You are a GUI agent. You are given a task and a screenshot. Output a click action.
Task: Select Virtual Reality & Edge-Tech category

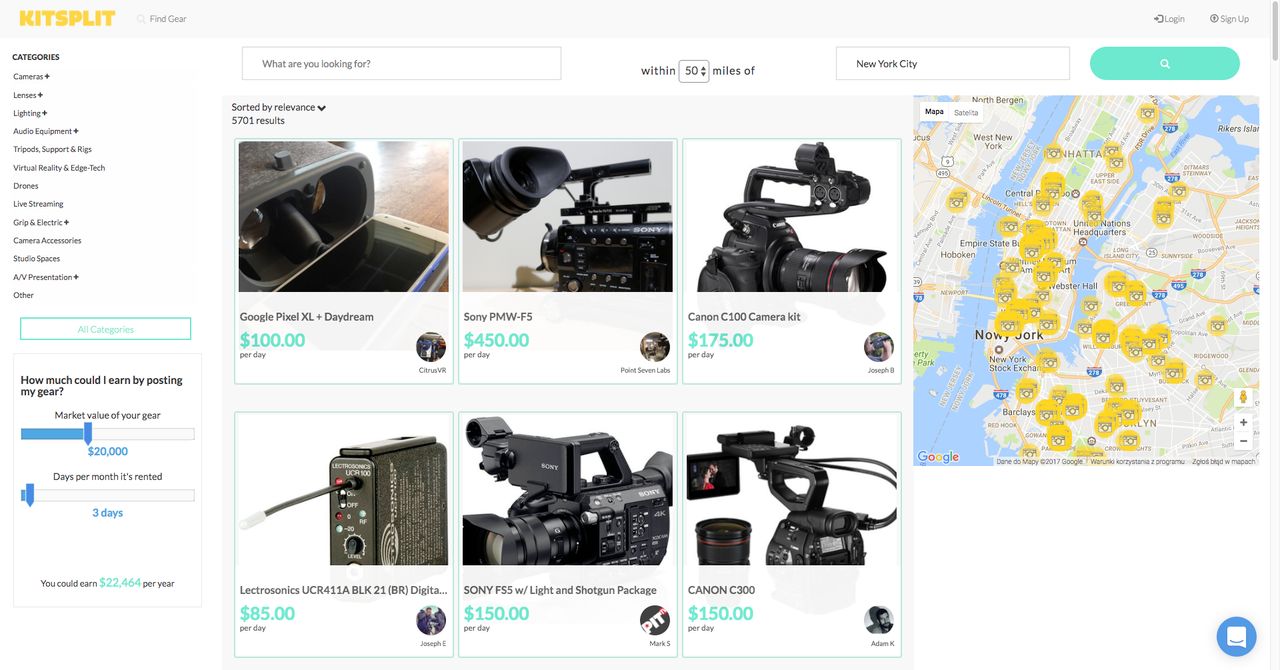[59, 168]
